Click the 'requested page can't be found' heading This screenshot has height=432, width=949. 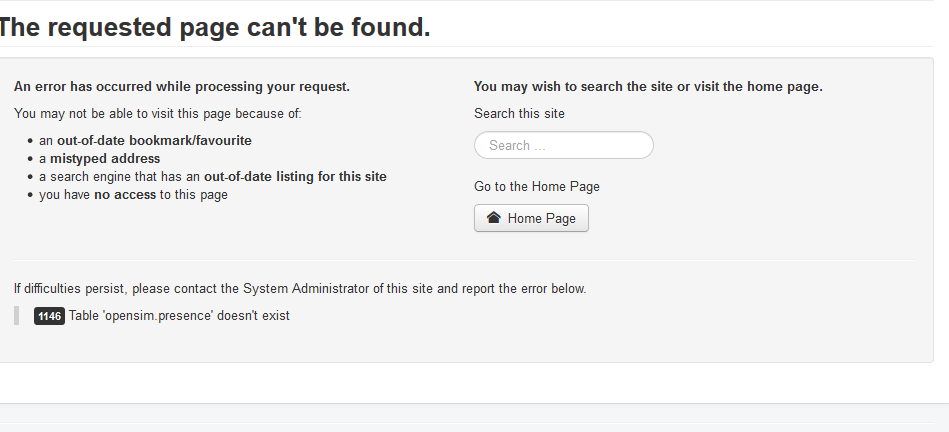tap(214, 27)
